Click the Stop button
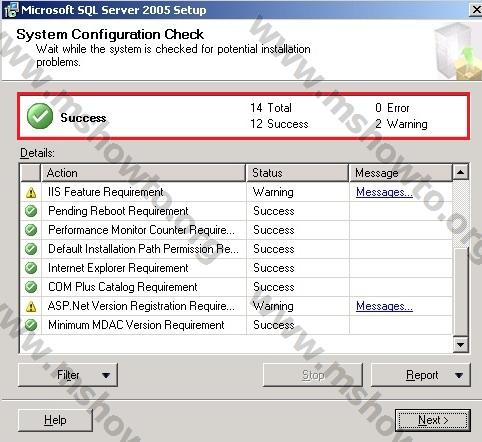 click(x=313, y=375)
